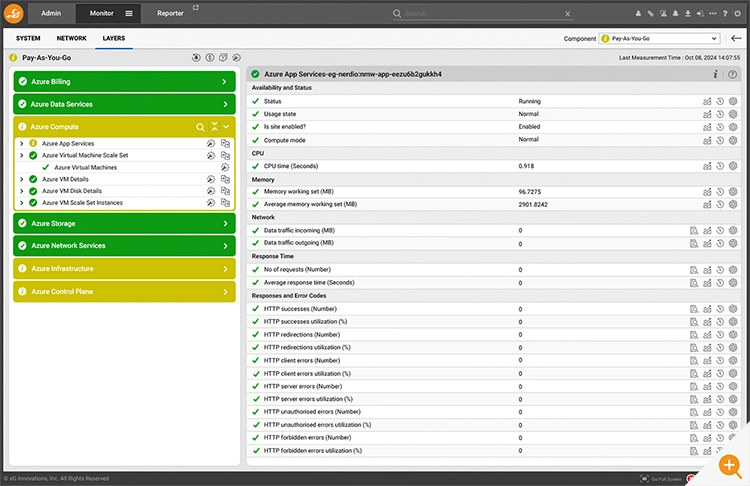The image size is (750, 486).
Task: Open history icon for Average response time
Action: pos(720,283)
